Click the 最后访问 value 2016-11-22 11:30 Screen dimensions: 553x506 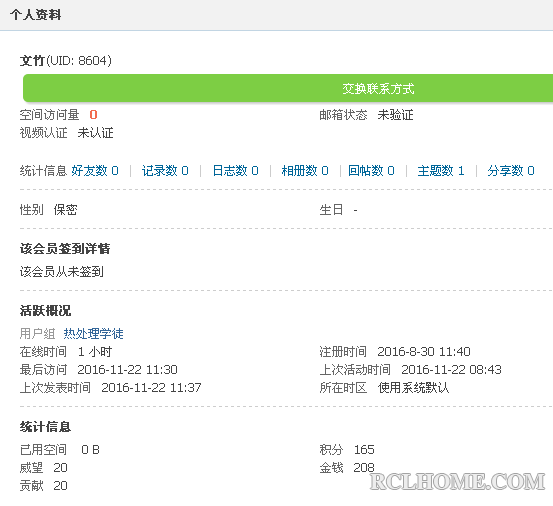127,370
